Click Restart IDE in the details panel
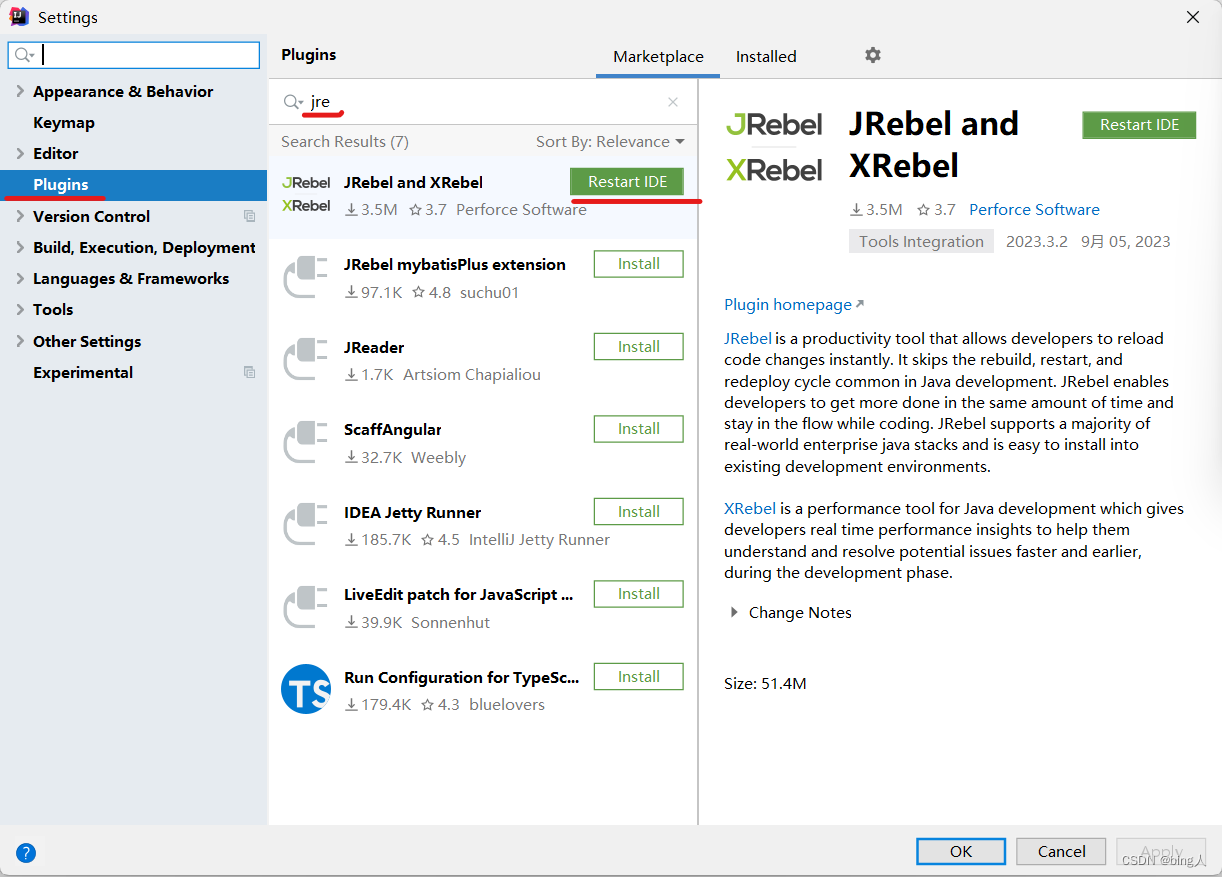 point(1139,125)
